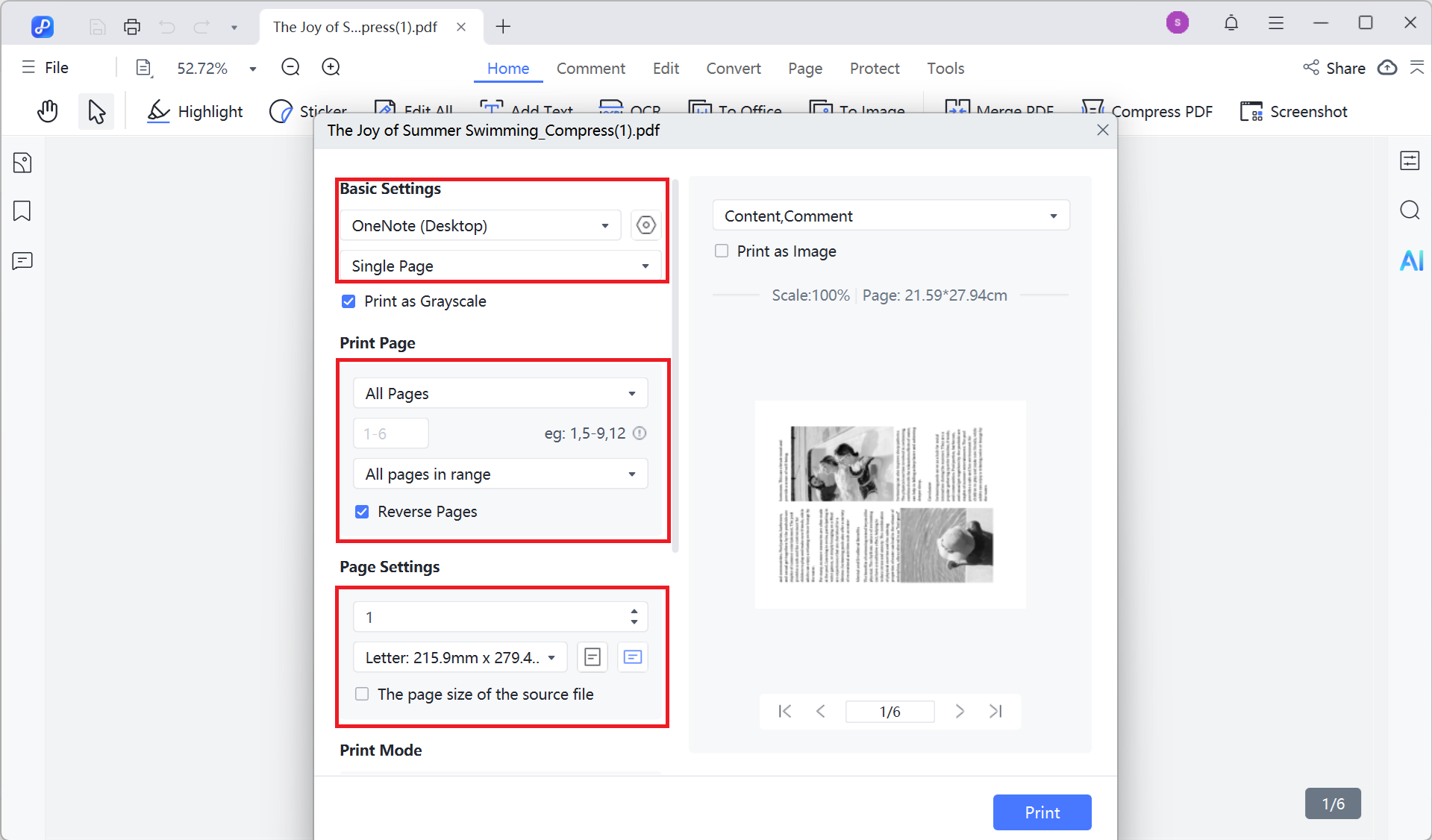The width and height of the screenshot is (1432, 840).
Task: Open the AI assistant sidebar
Action: coord(1410,260)
